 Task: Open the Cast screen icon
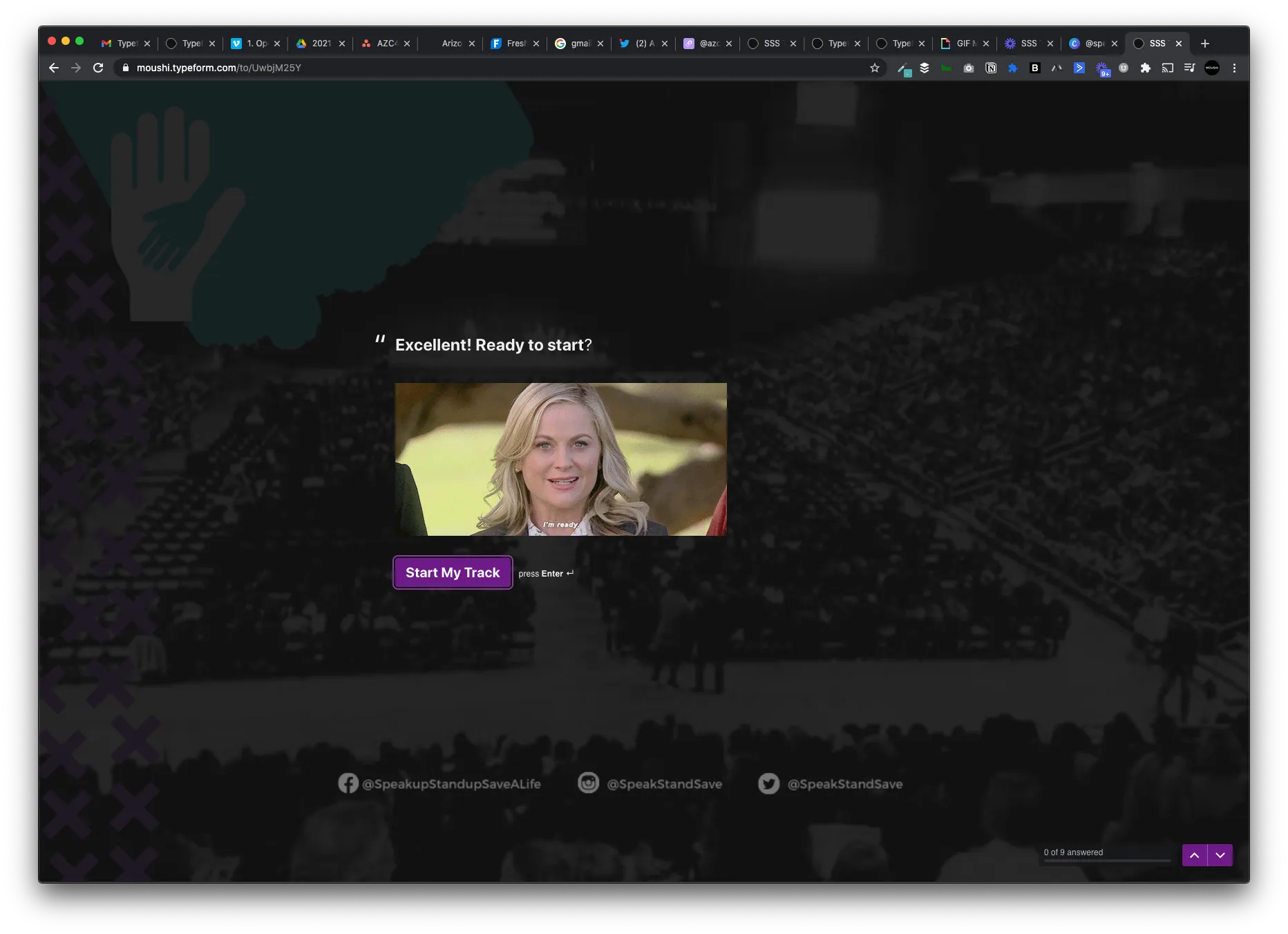tap(1168, 68)
